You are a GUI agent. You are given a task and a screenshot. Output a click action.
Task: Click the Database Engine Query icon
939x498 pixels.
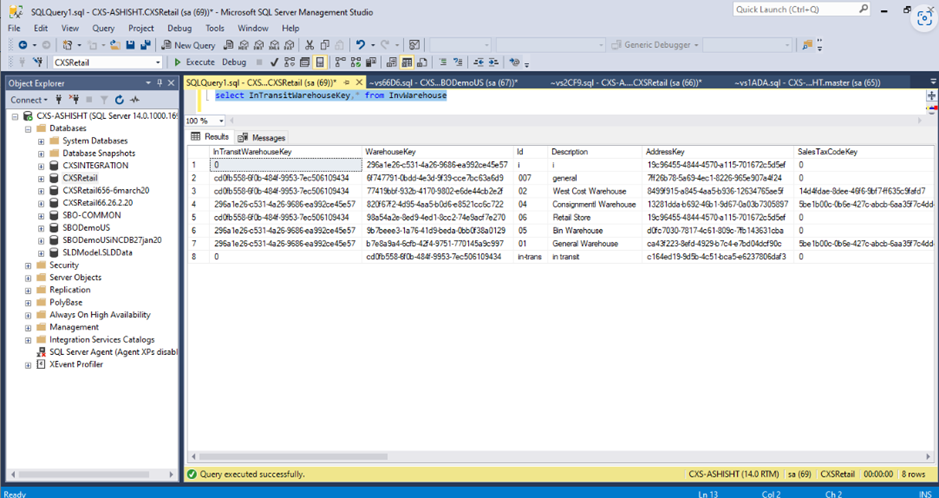tap(228, 45)
